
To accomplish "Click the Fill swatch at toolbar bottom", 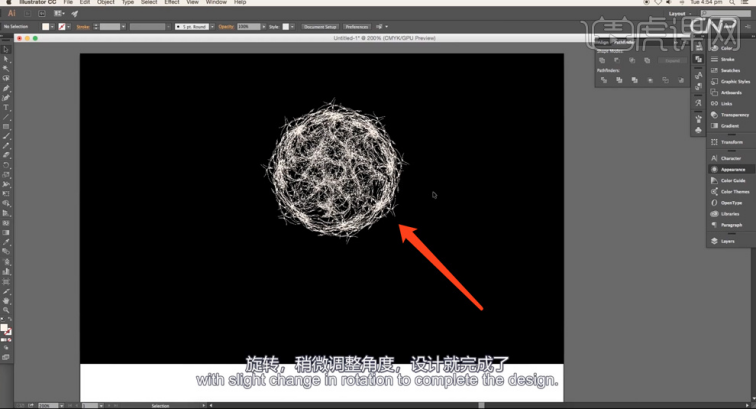I will pyautogui.click(x=4, y=328).
